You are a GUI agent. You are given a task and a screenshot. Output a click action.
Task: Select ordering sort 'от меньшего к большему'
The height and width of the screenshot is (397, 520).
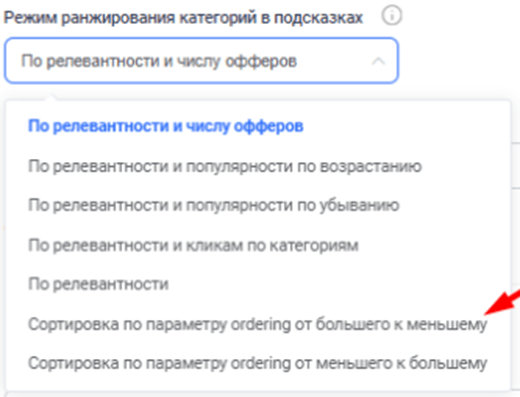[257, 363]
